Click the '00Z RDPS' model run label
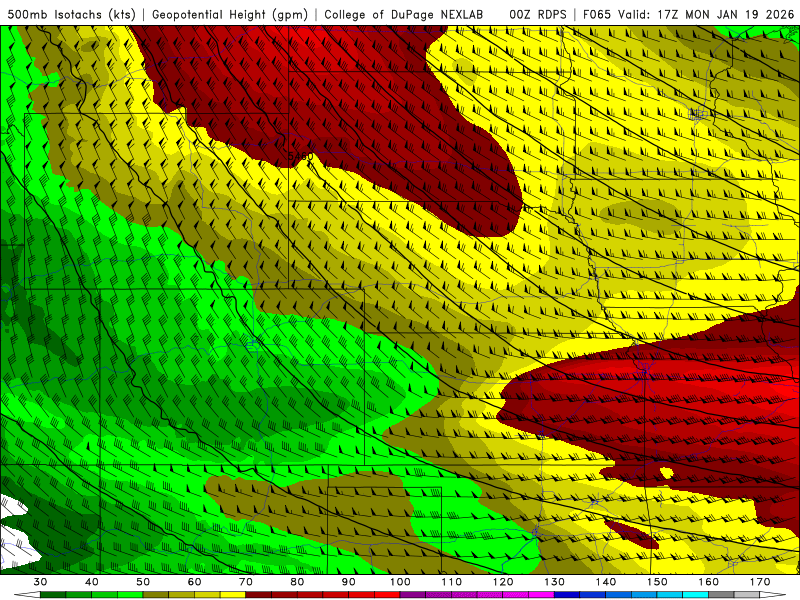800x600 pixels. 537,14
